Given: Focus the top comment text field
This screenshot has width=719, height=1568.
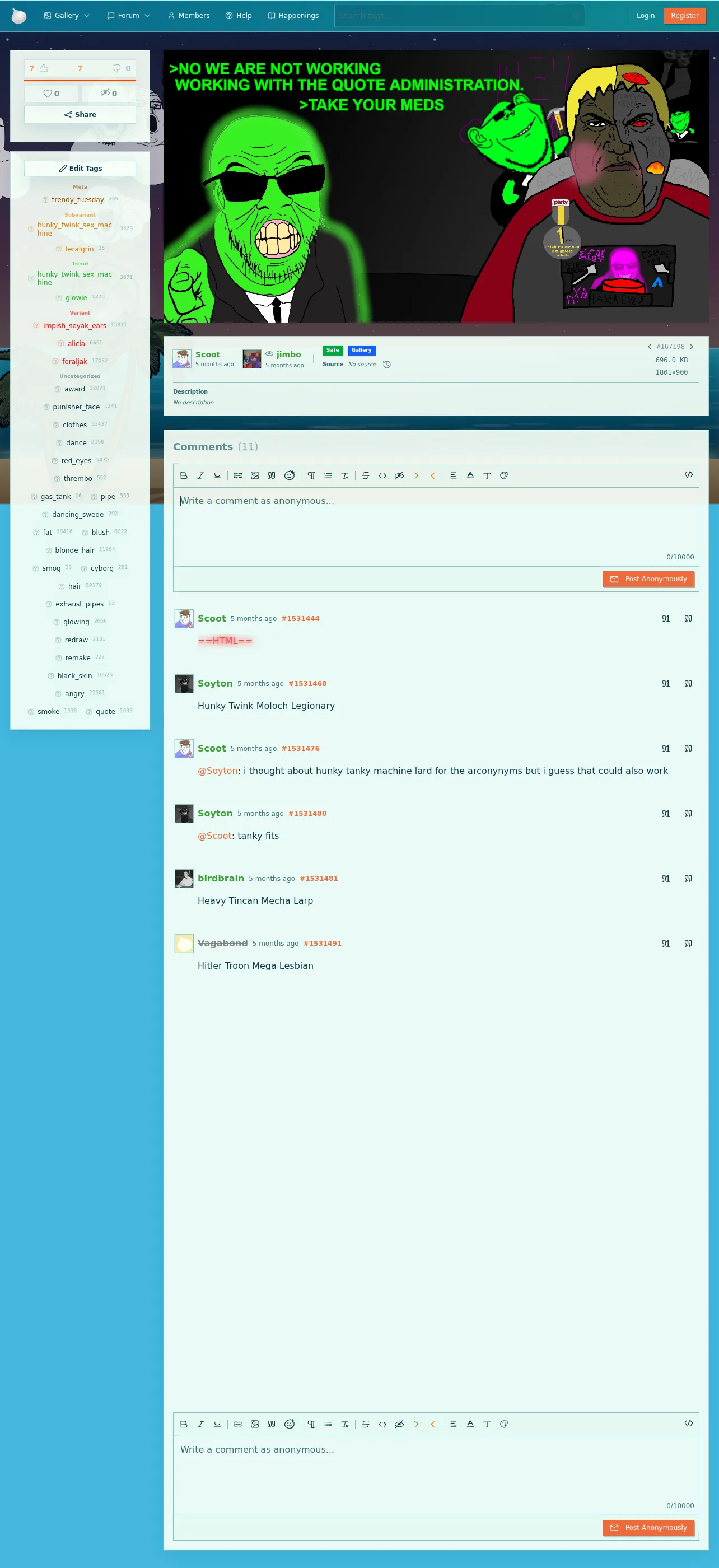Looking at the screenshot, I should click(x=436, y=526).
